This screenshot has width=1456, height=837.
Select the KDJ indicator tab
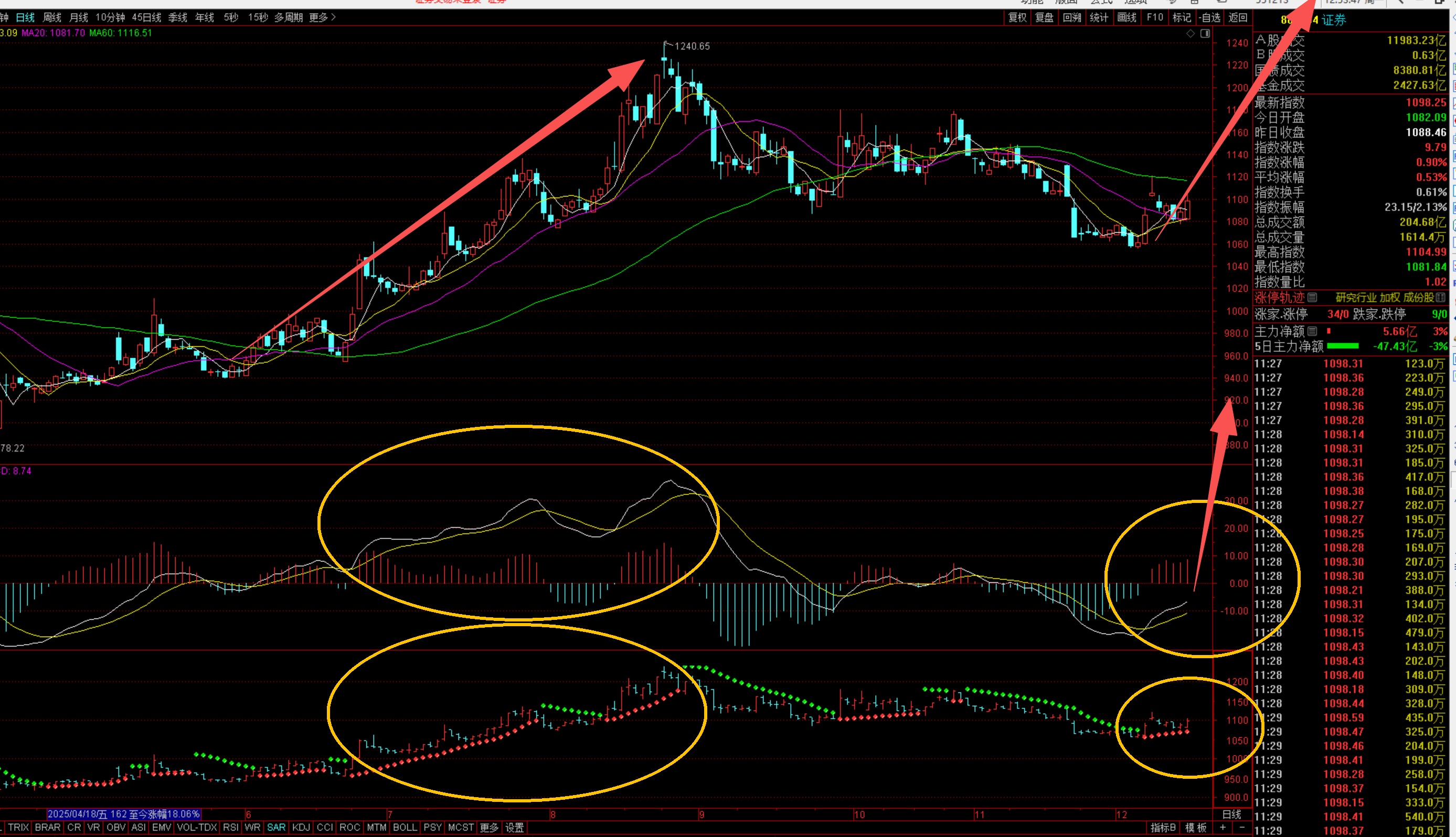[301, 827]
